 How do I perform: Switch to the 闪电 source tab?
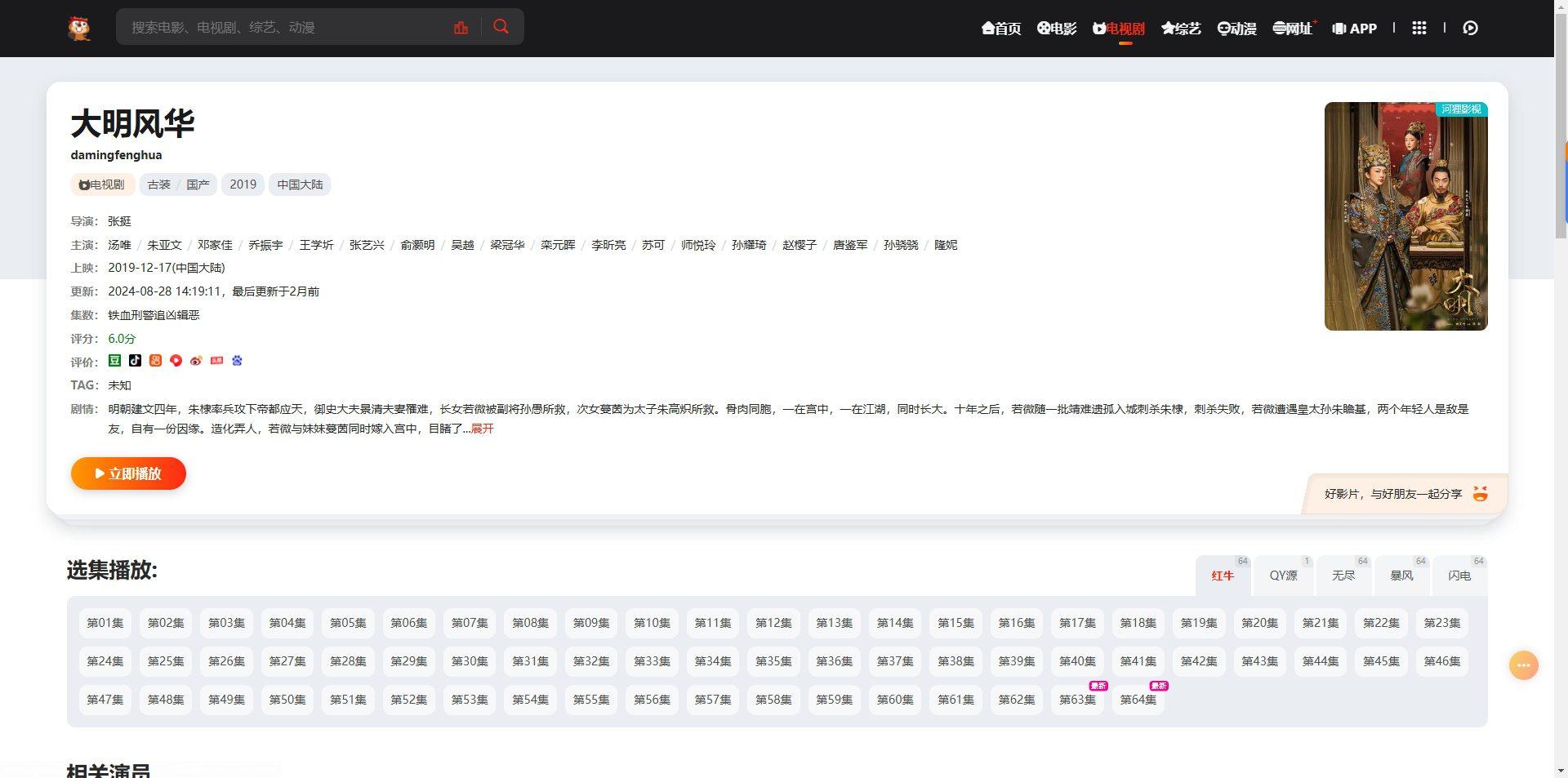click(1459, 576)
